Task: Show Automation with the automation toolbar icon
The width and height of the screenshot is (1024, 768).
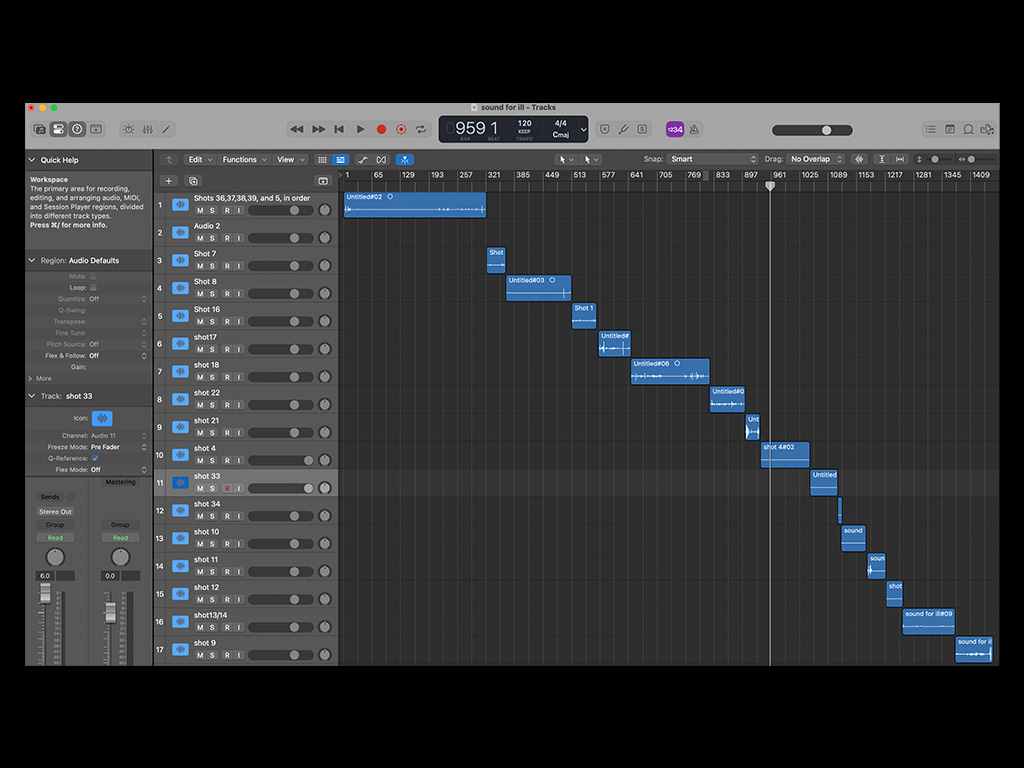Action: pyautogui.click(x=363, y=159)
